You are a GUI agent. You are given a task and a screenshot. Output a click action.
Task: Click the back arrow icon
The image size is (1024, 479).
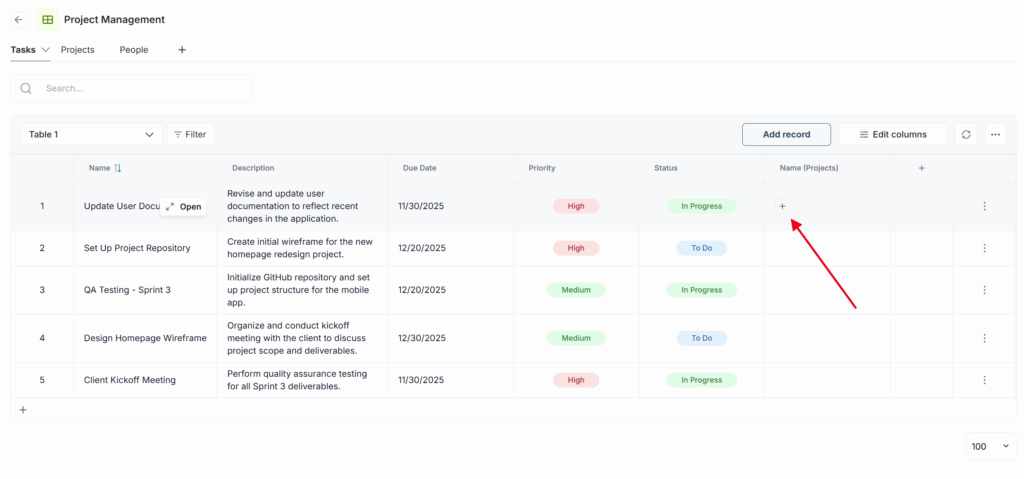point(18,19)
